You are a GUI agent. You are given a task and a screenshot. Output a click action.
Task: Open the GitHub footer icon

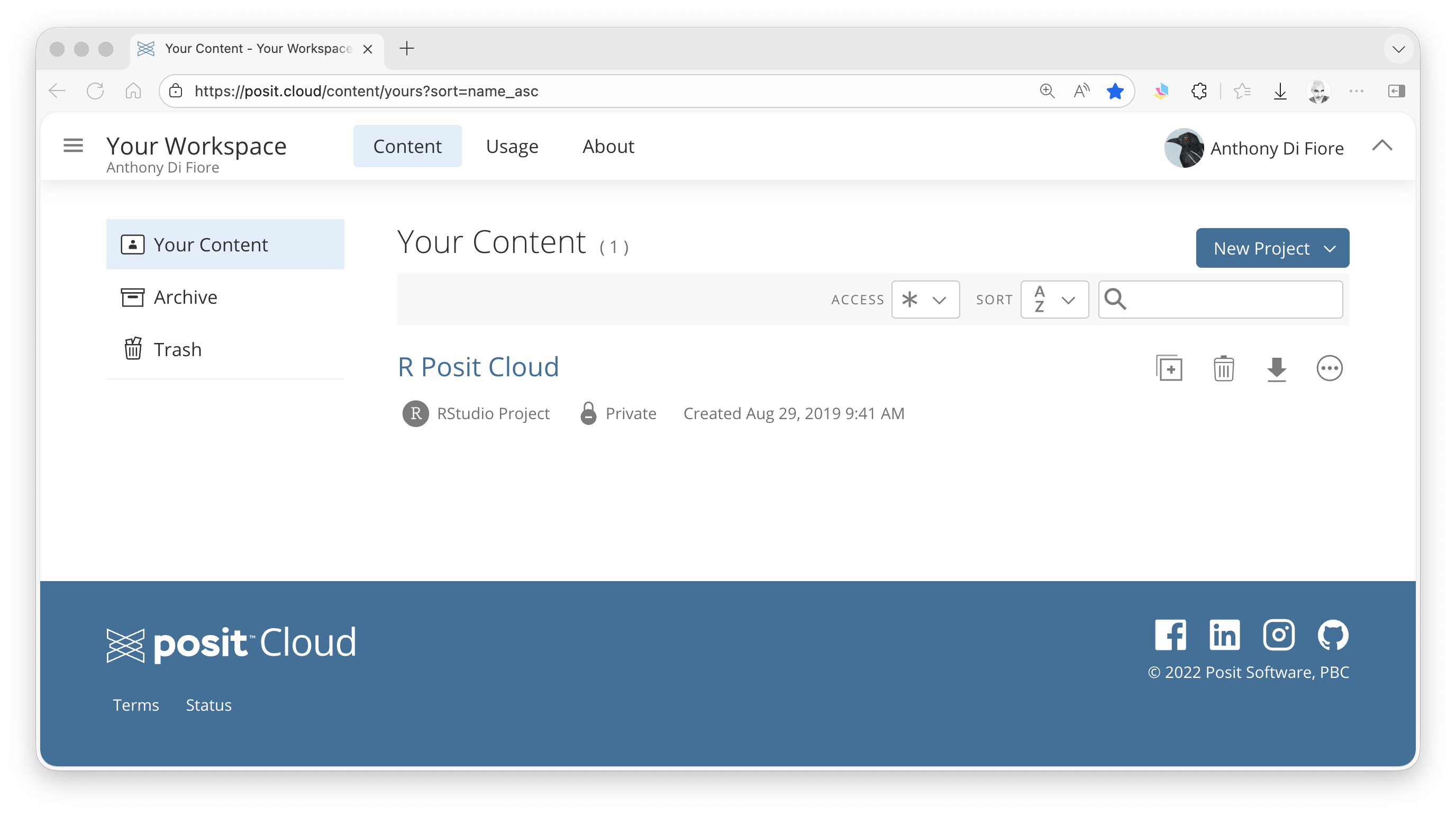coord(1333,635)
